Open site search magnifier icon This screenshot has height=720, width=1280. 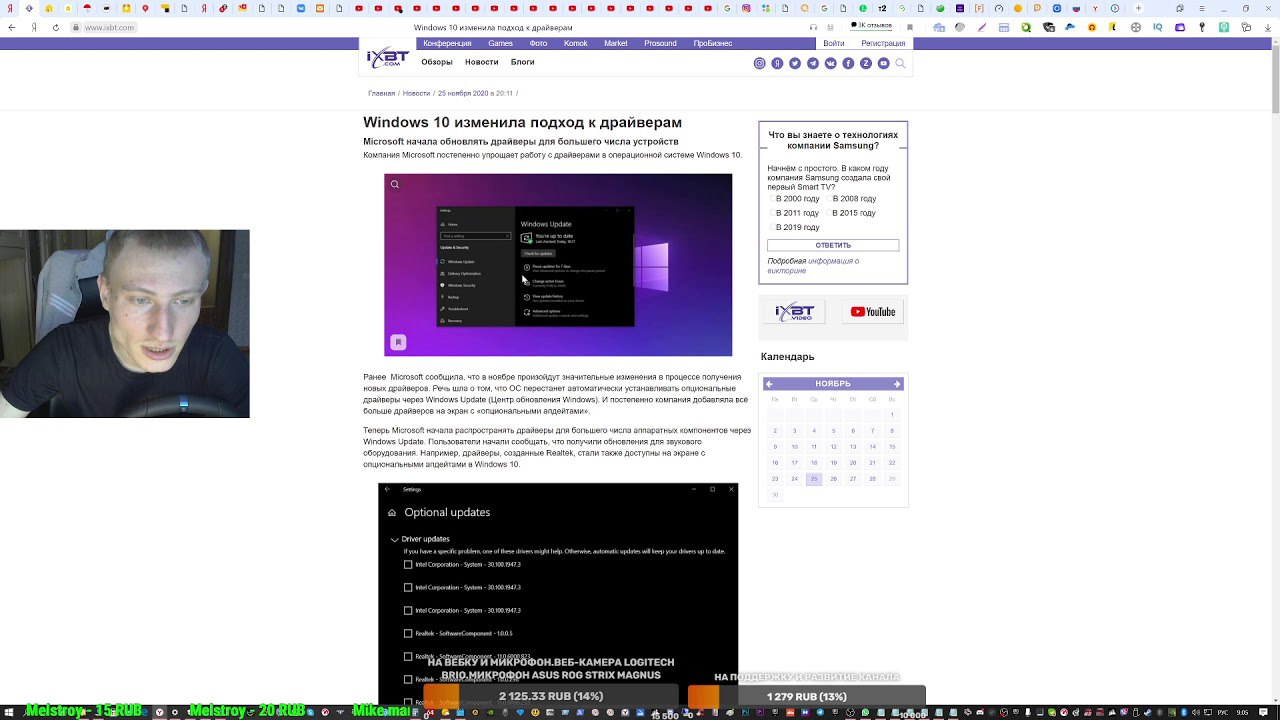point(900,63)
